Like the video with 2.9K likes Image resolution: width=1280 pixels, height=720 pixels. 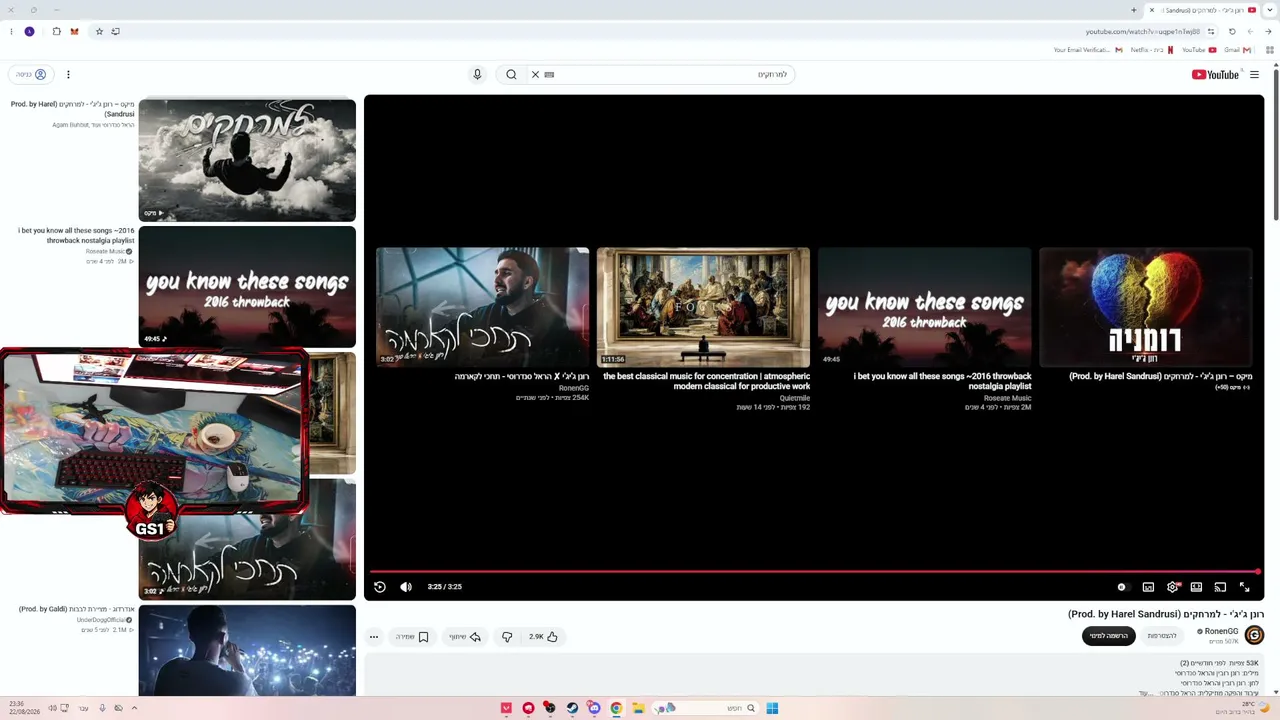544,637
